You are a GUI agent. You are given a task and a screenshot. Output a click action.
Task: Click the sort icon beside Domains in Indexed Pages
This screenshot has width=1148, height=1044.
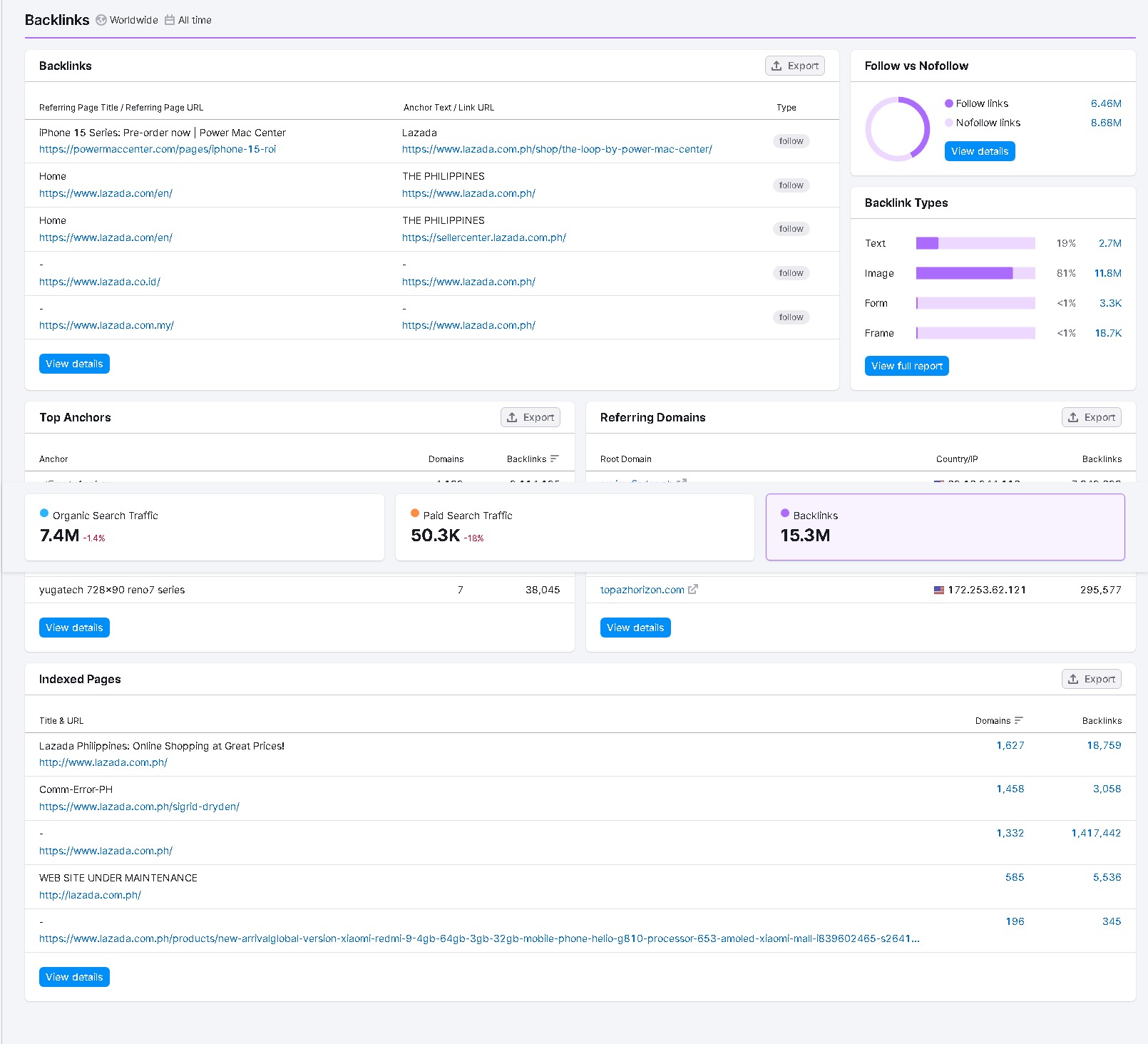(x=1019, y=720)
